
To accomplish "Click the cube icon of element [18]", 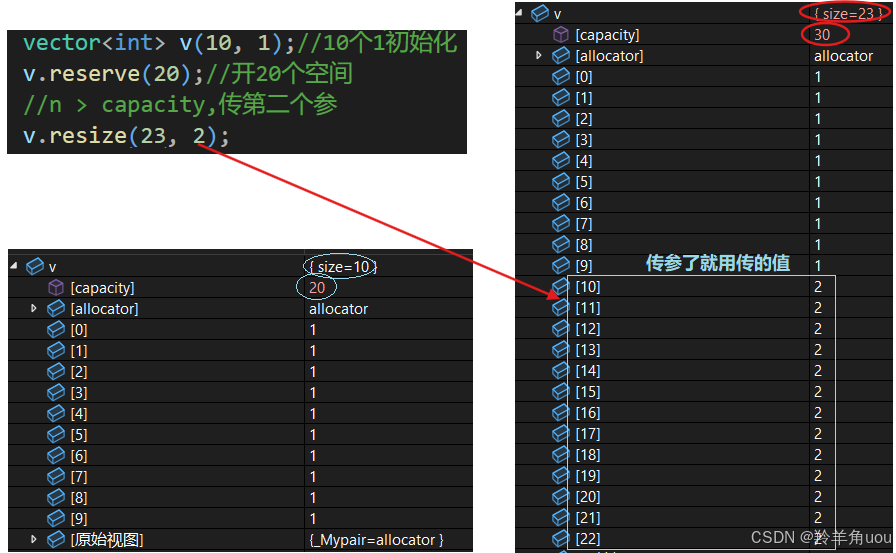I will (x=561, y=455).
